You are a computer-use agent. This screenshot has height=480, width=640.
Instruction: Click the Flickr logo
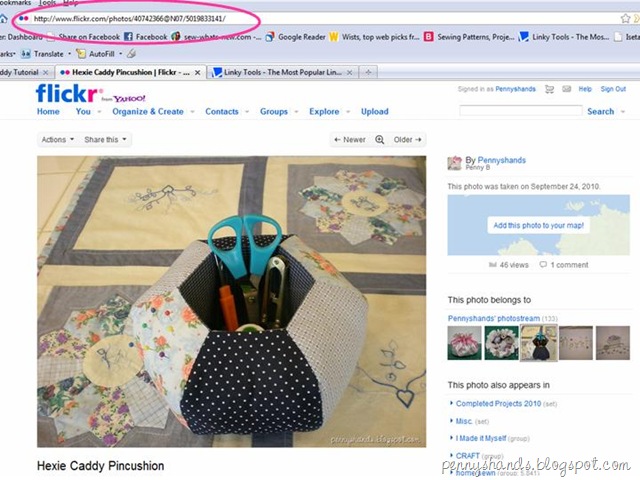pos(67,93)
